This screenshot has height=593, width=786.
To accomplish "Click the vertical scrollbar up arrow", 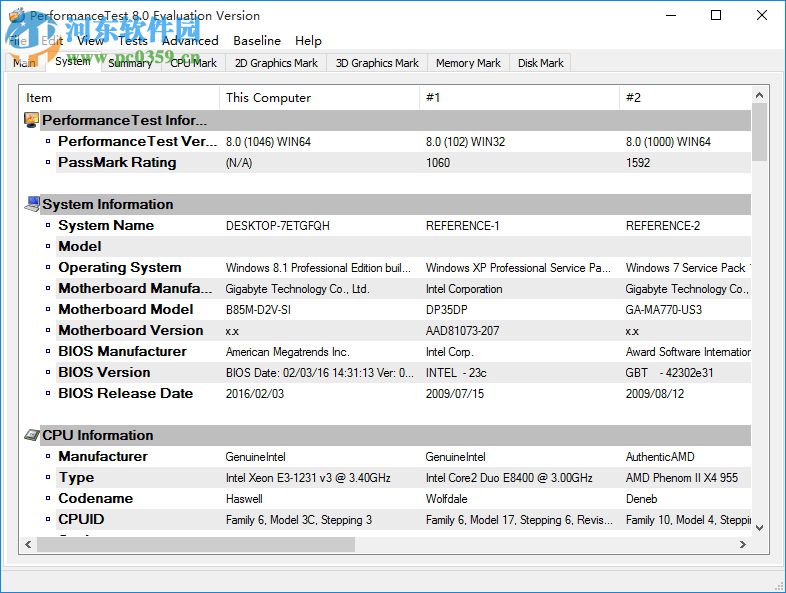I will (759, 95).
